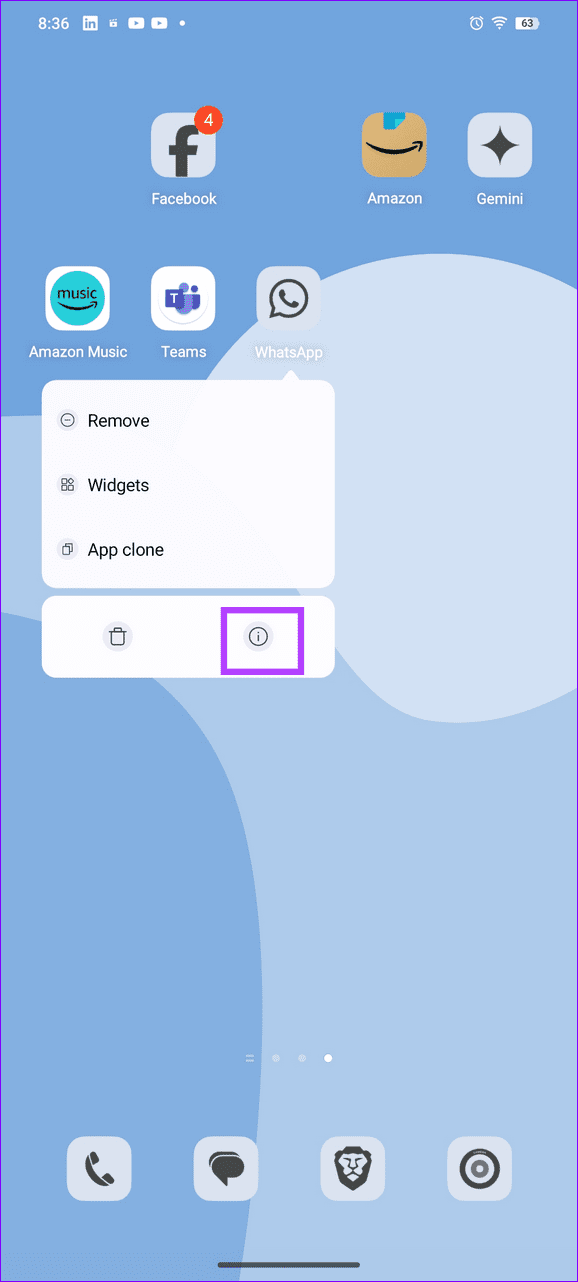This screenshot has width=578, height=1282.
Task: Open the Messages app in dock
Action: [226, 1168]
